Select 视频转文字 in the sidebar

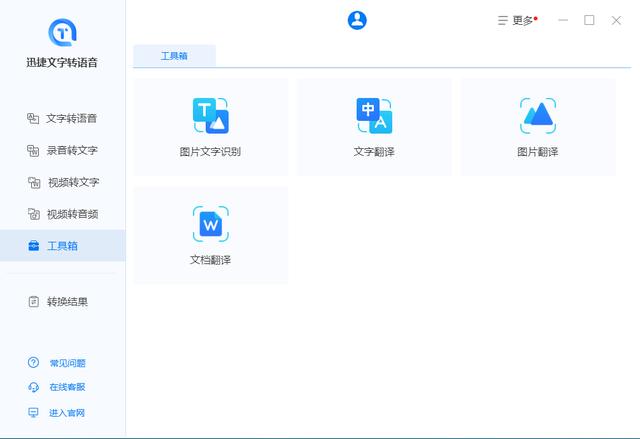point(62,182)
